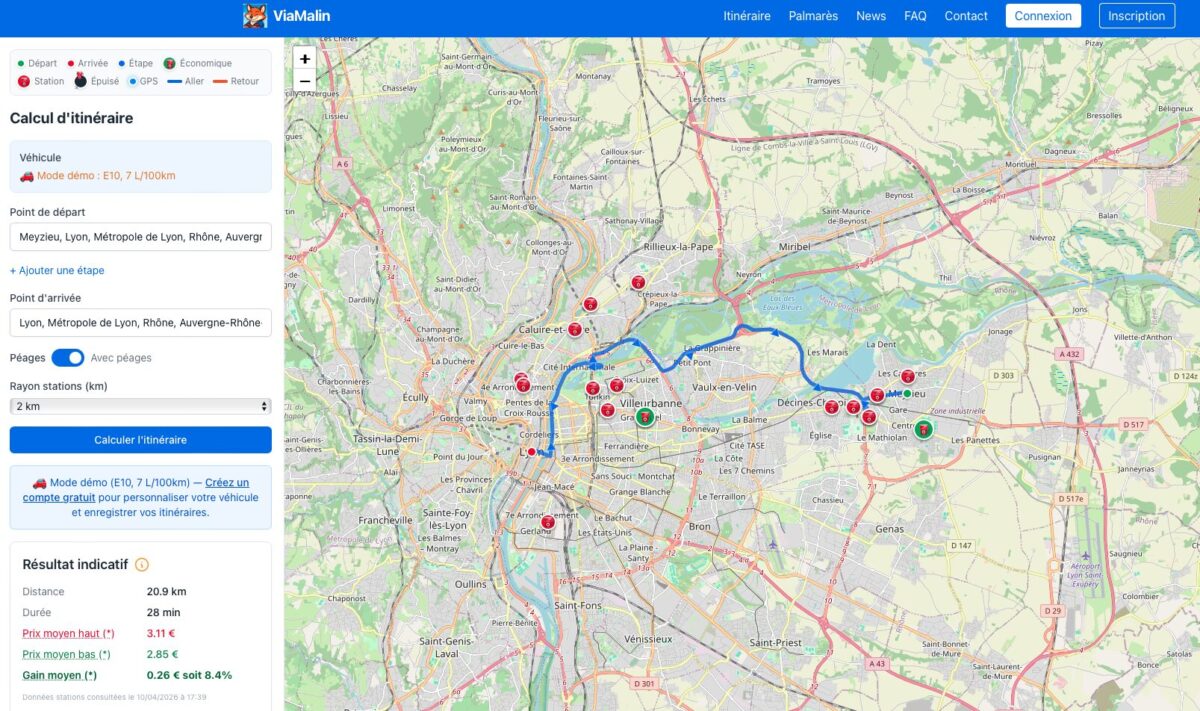Select the green economical station marker in Villeurbanne

click(645, 415)
